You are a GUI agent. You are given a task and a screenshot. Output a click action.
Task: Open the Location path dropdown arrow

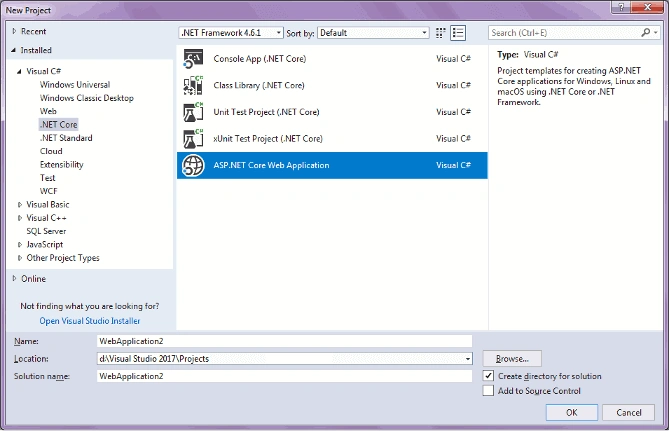(468, 359)
